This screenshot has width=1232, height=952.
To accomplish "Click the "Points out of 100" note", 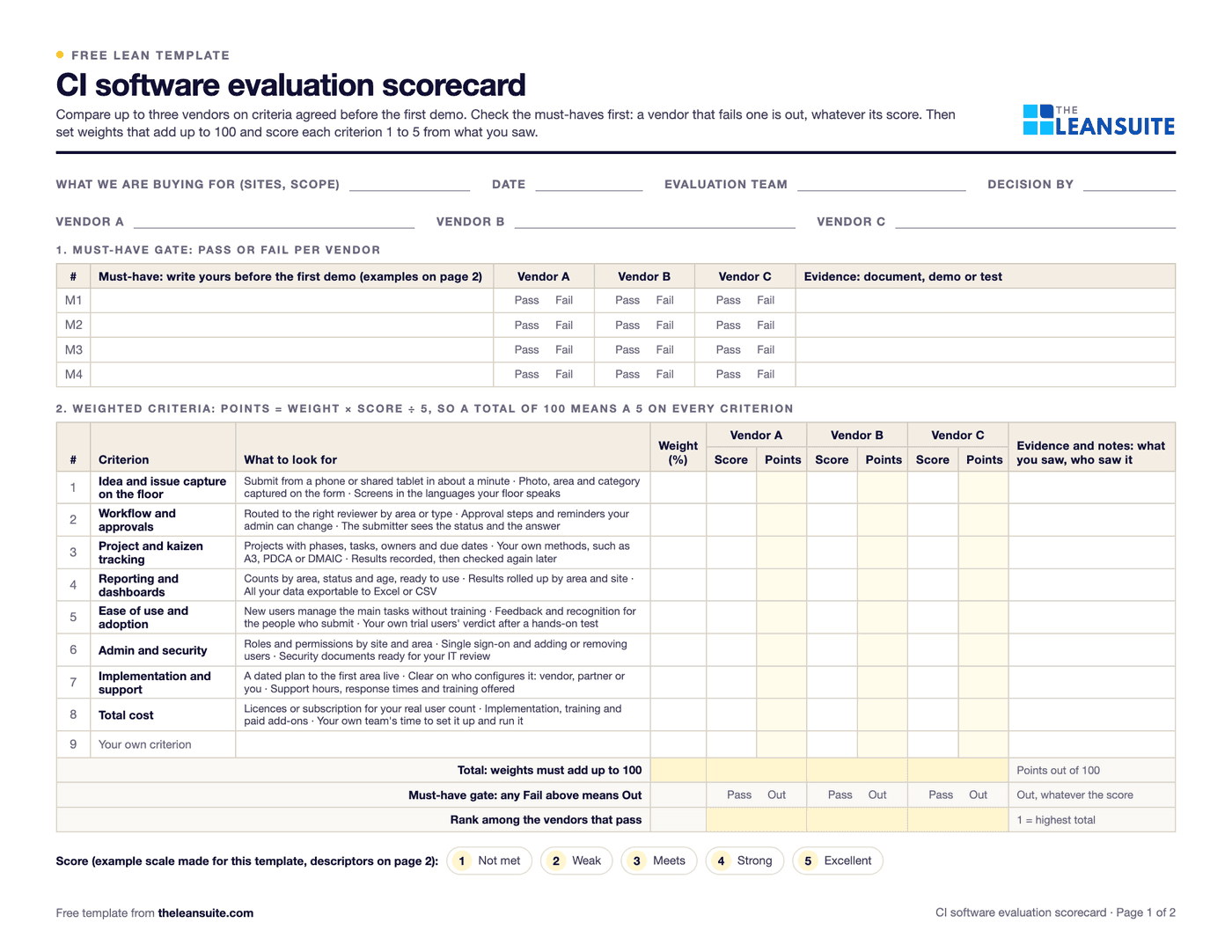I will pos(1059,771).
